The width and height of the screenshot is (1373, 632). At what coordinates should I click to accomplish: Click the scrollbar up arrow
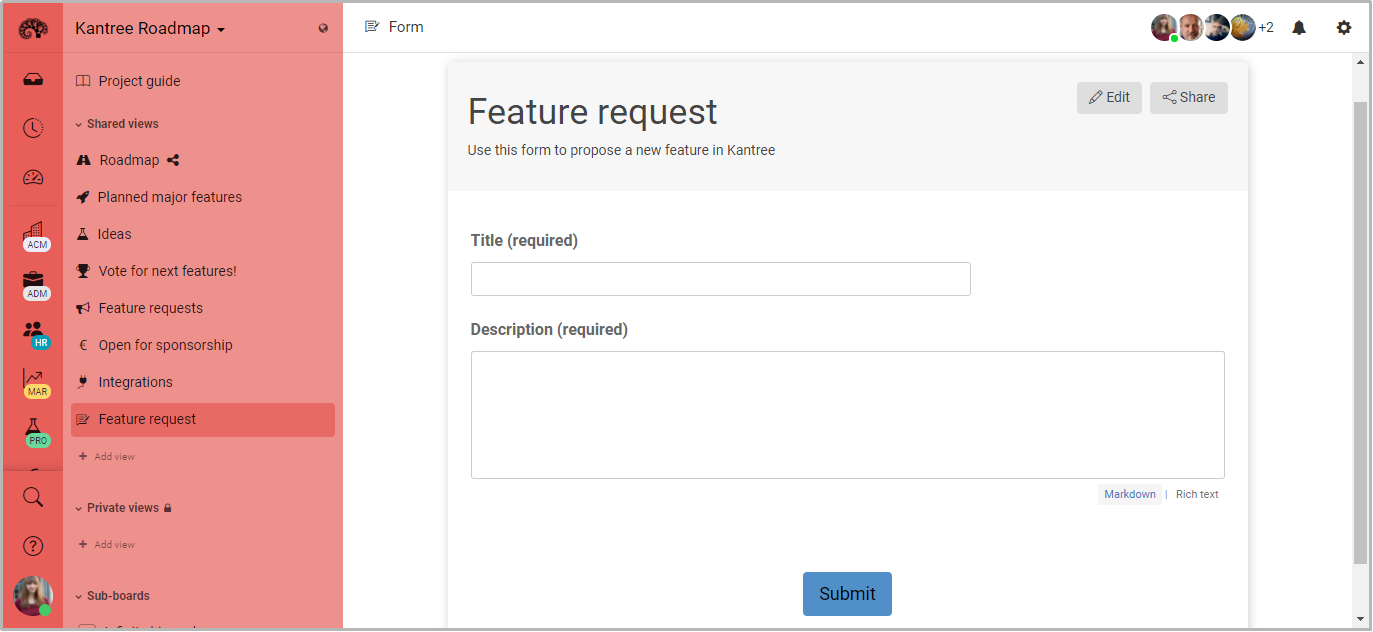[x=1360, y=63]
